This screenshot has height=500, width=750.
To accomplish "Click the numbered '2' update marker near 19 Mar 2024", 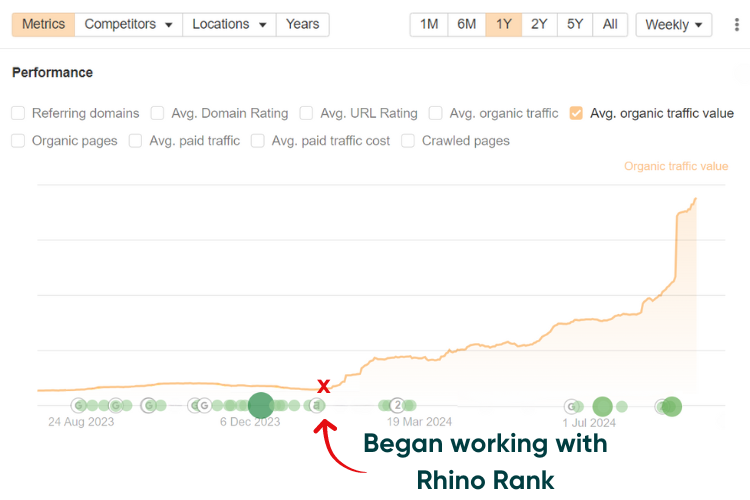I will pyautogui.click(x=397, y=406).
